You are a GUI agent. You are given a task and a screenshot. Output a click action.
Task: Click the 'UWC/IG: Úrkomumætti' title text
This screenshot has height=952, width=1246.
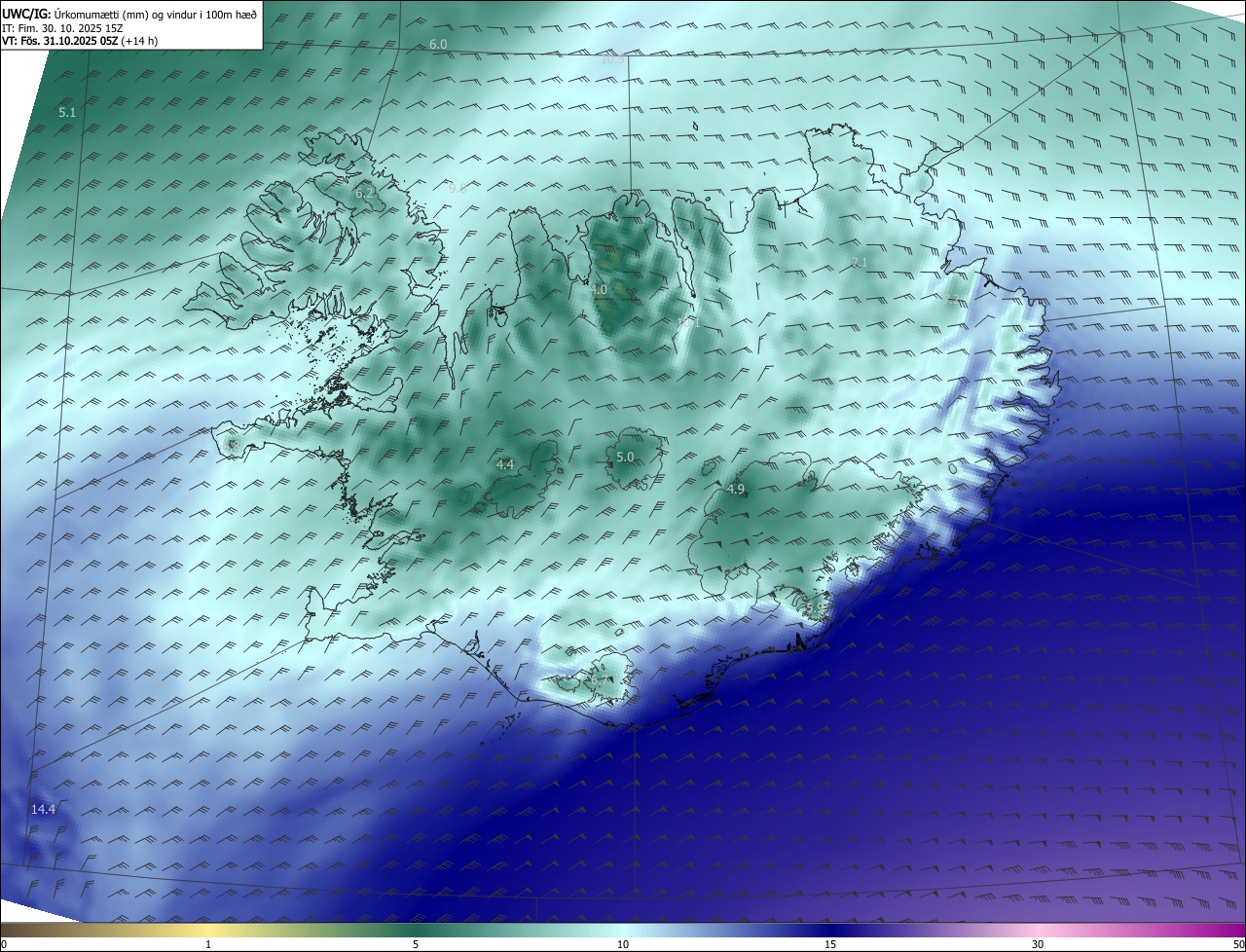[129, 14]
